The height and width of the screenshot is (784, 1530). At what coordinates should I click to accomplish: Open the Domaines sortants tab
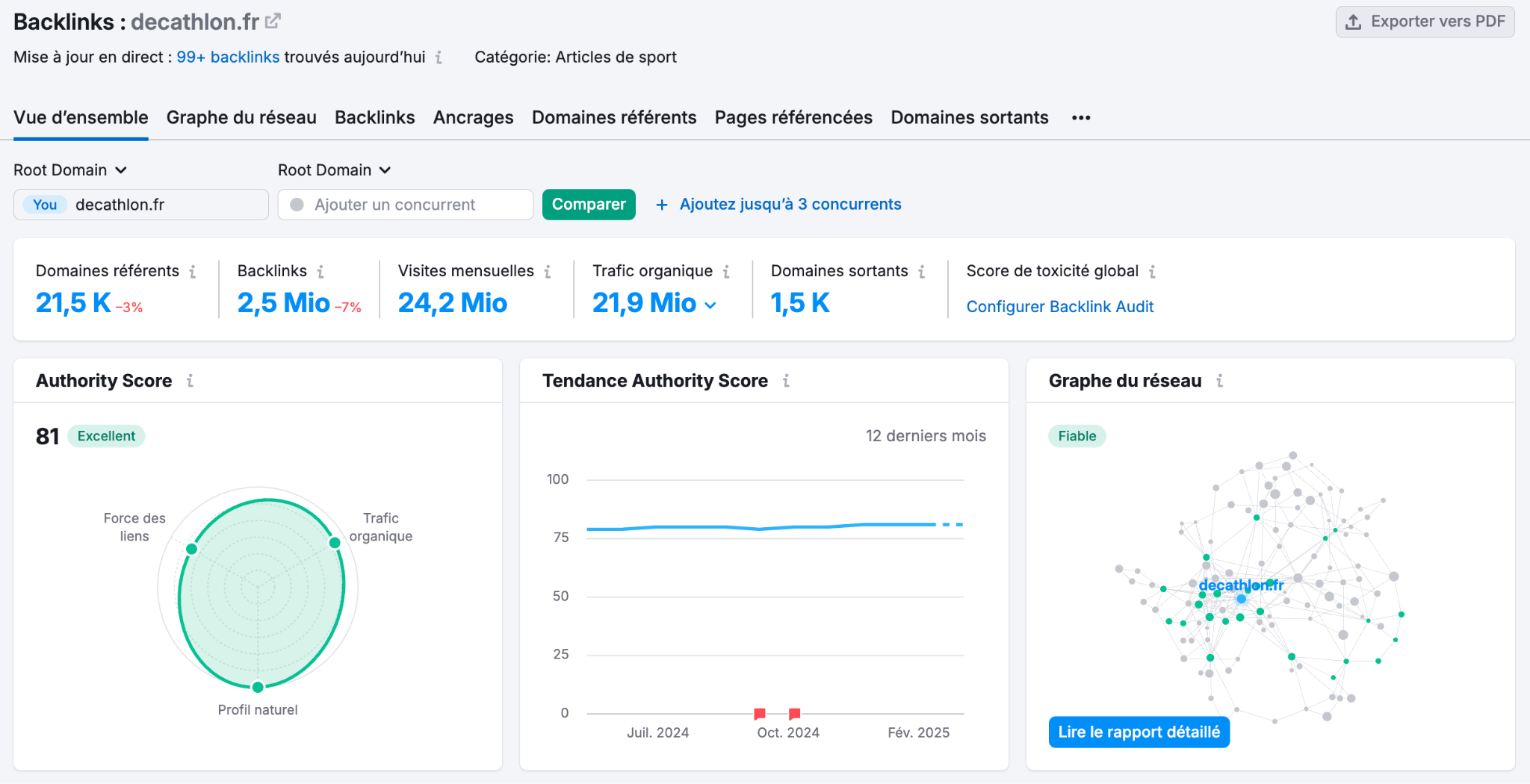pyautogui.click(x=970, y=118)
